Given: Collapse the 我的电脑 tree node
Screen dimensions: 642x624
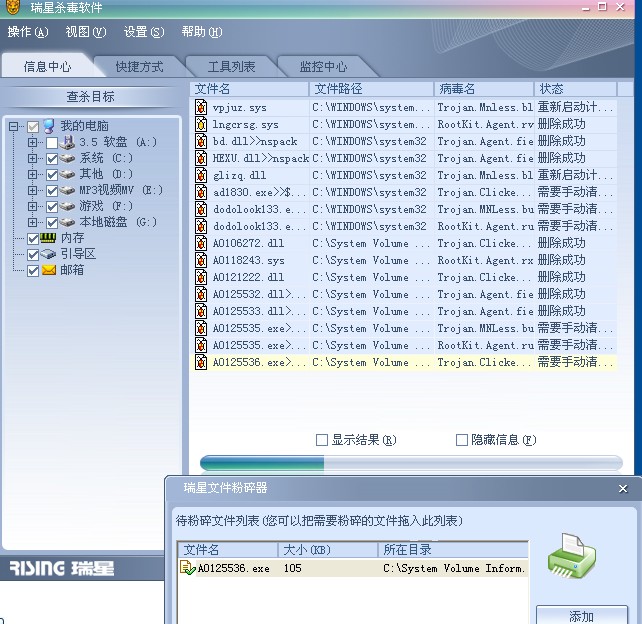Looking at the screenshot, I should [14, 126].
